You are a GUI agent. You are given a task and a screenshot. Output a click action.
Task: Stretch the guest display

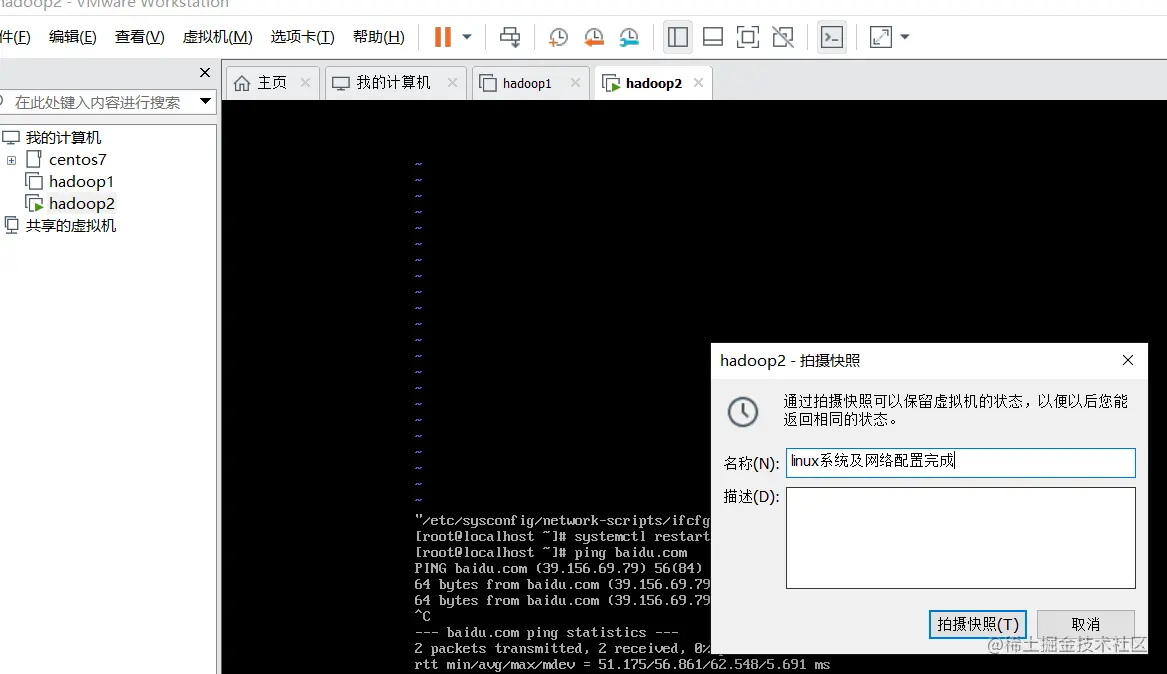883,37
